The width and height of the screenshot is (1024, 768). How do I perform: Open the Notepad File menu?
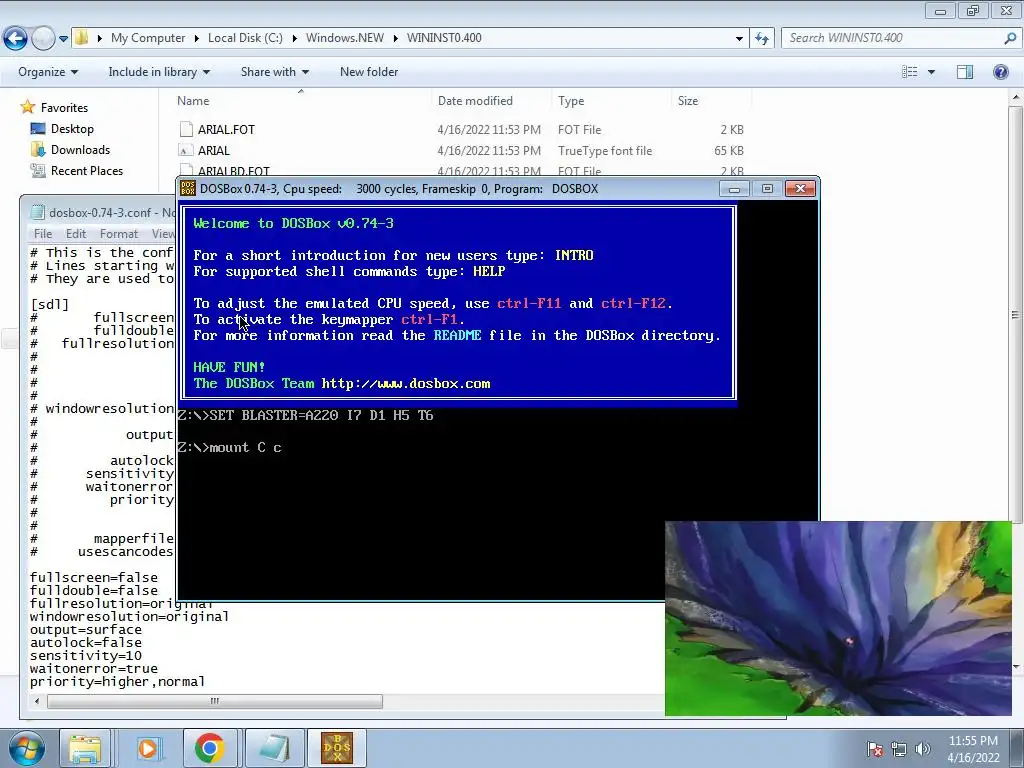point(43,233)
